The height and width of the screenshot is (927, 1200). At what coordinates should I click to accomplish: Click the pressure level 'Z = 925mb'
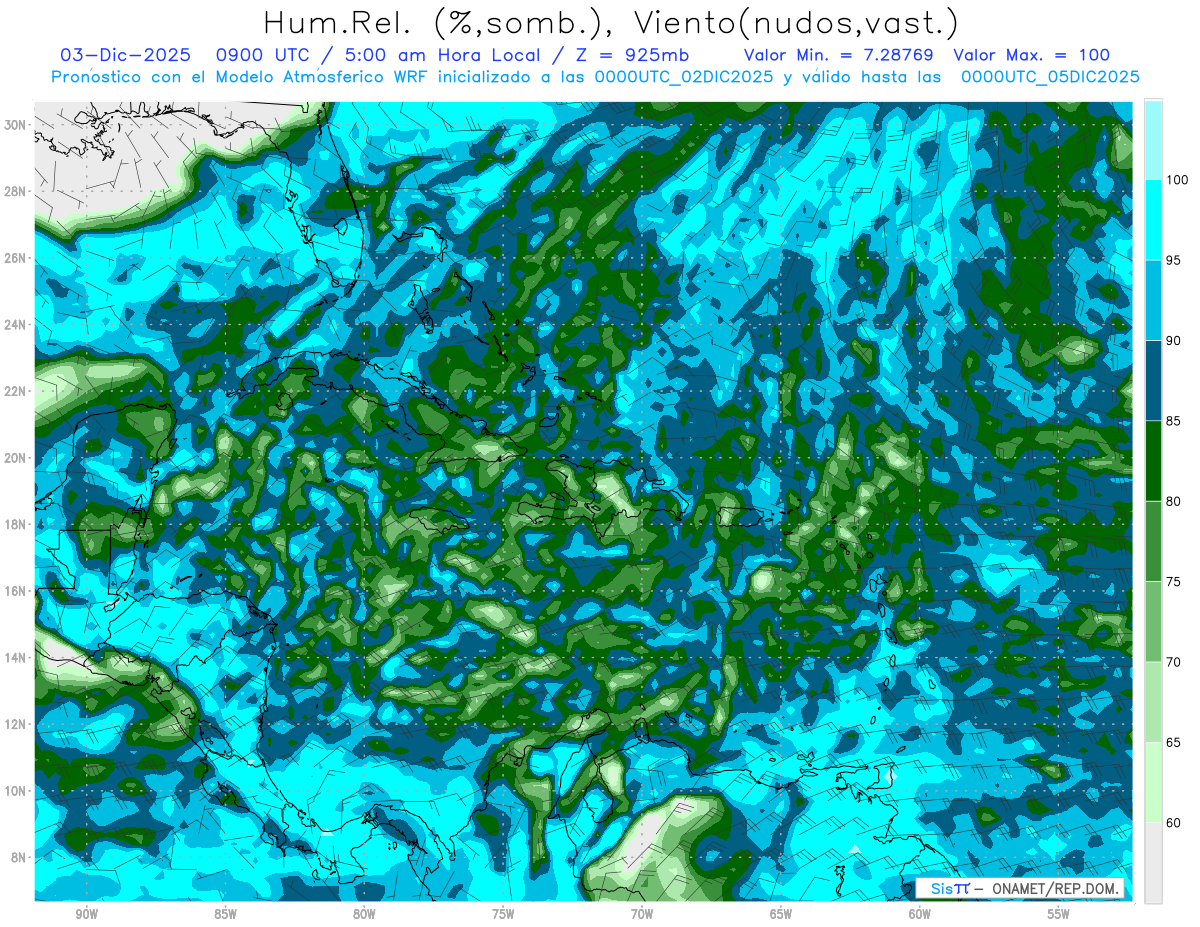point(629,55)
